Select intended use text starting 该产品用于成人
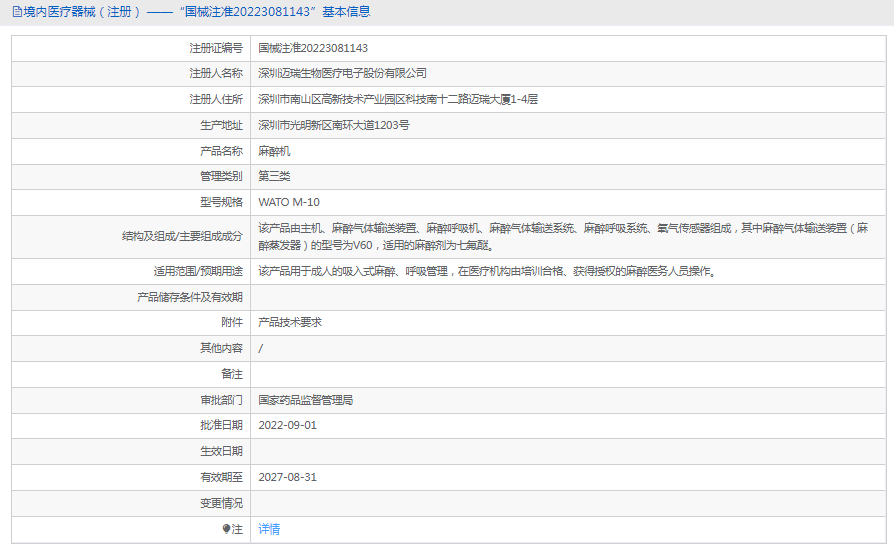 487,272
